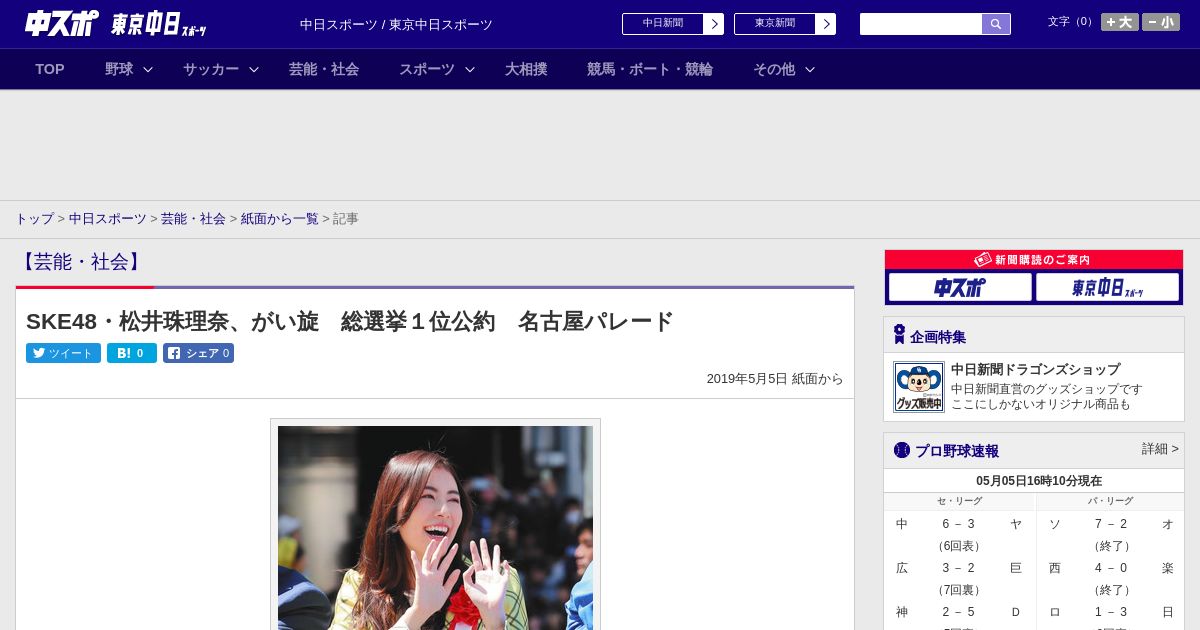The image size is (1200, 630).
Task: Increase text size with the ＋大 button
Action: point(1119,22)
